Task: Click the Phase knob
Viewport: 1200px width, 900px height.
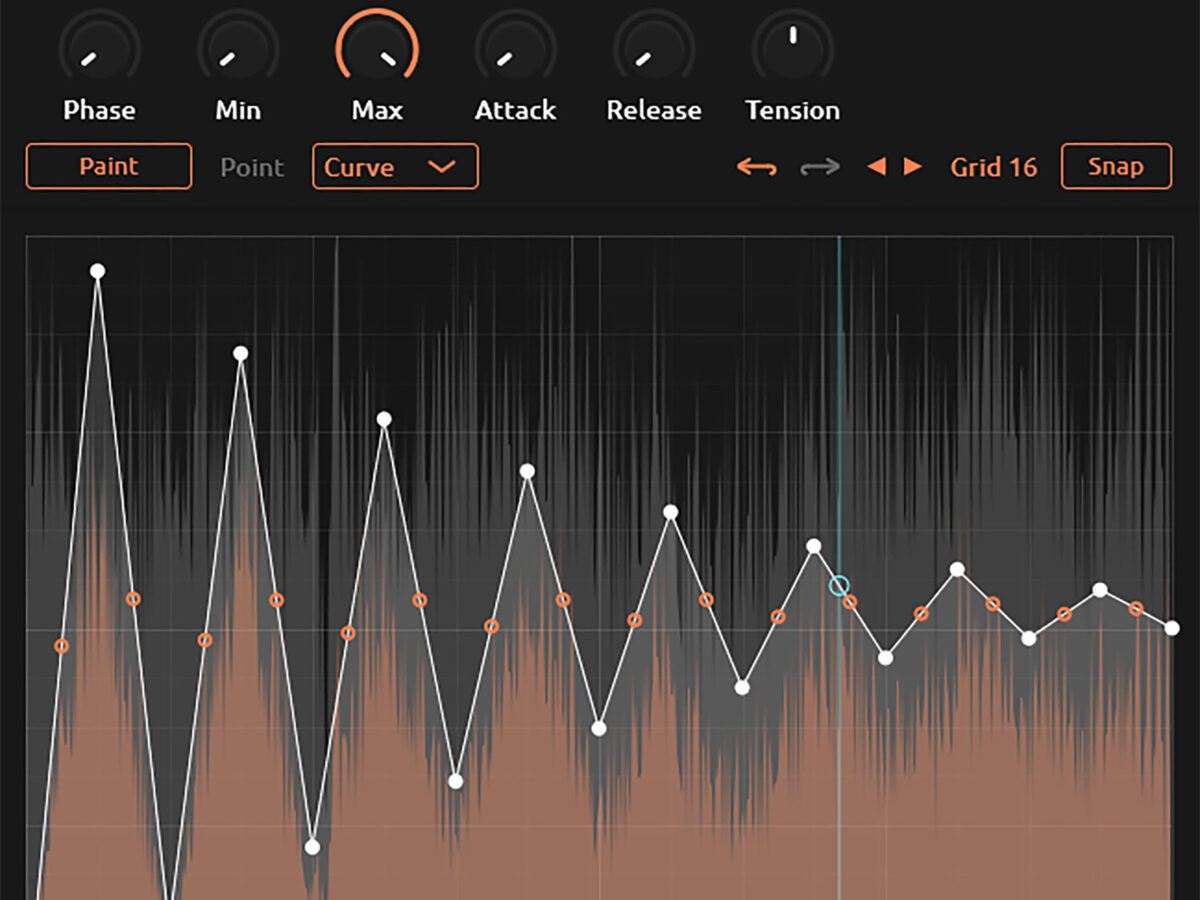Action: coord(99,48)
